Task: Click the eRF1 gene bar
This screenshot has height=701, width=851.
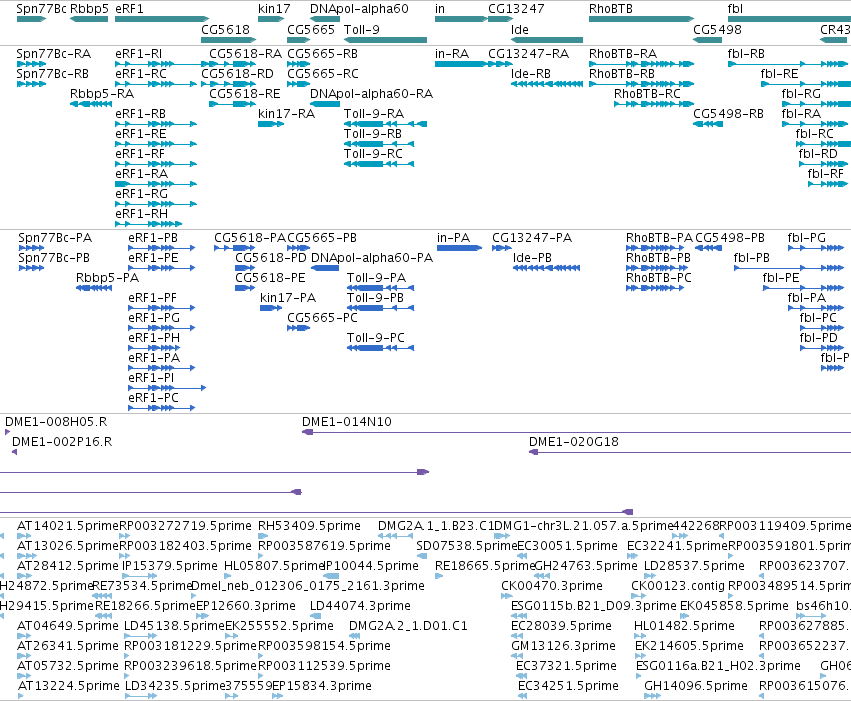Action: (x=162, y=20)
